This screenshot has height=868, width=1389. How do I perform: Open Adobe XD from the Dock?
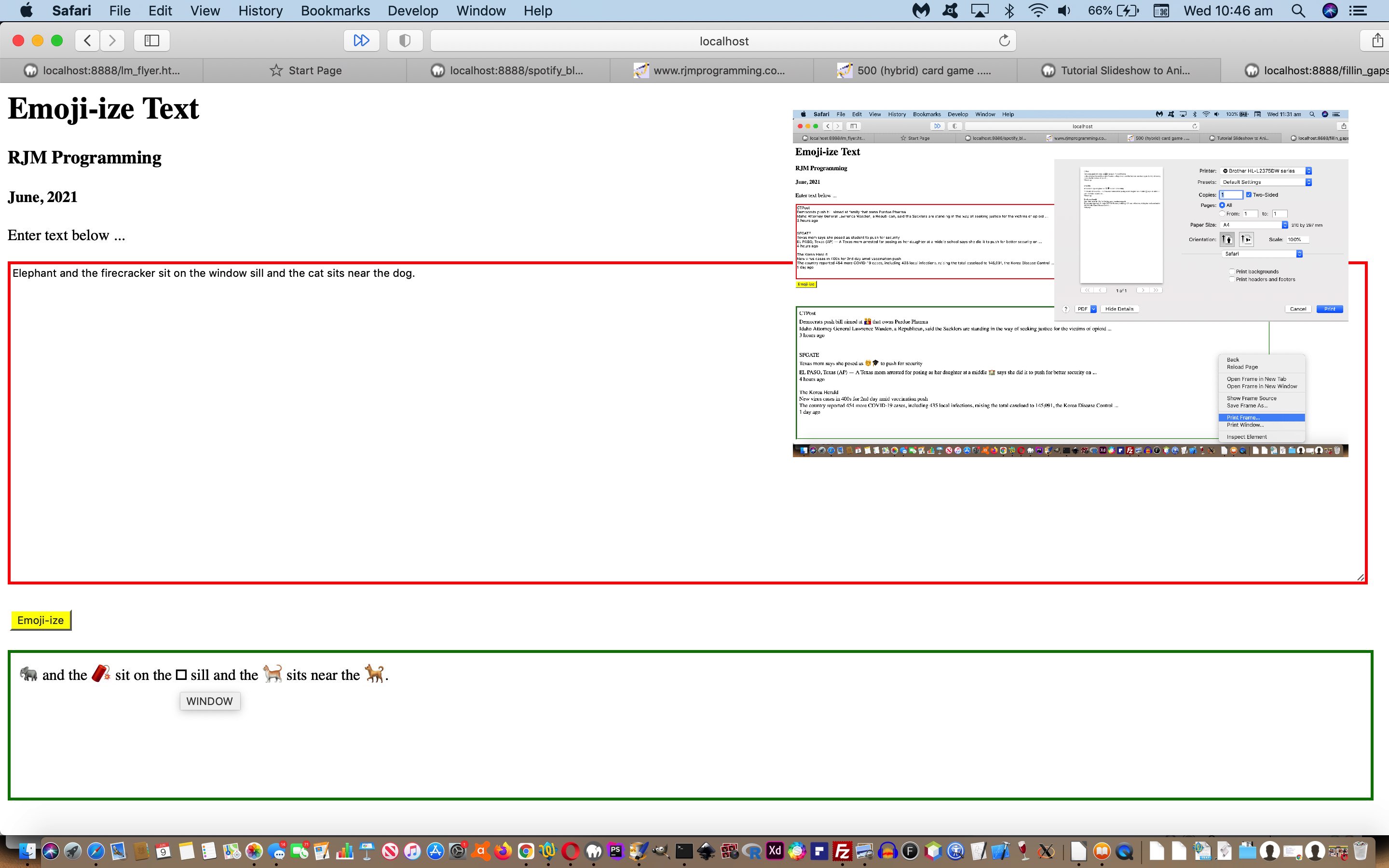(775, 851)
